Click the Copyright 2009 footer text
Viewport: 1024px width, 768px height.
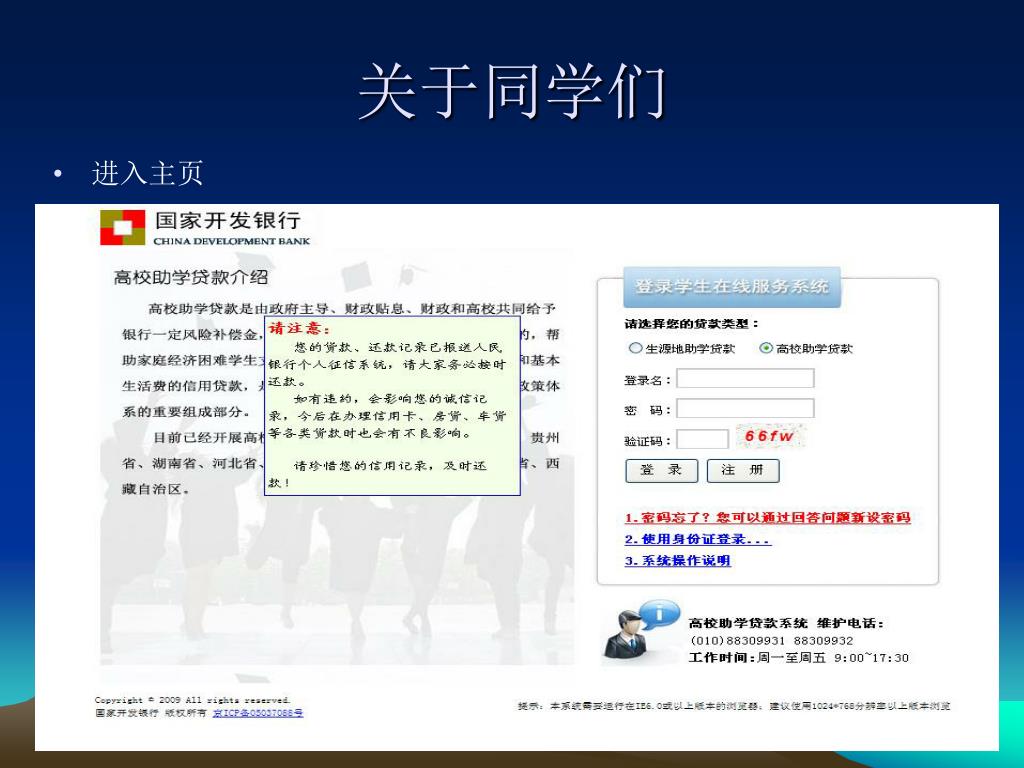tap(192, 700)
